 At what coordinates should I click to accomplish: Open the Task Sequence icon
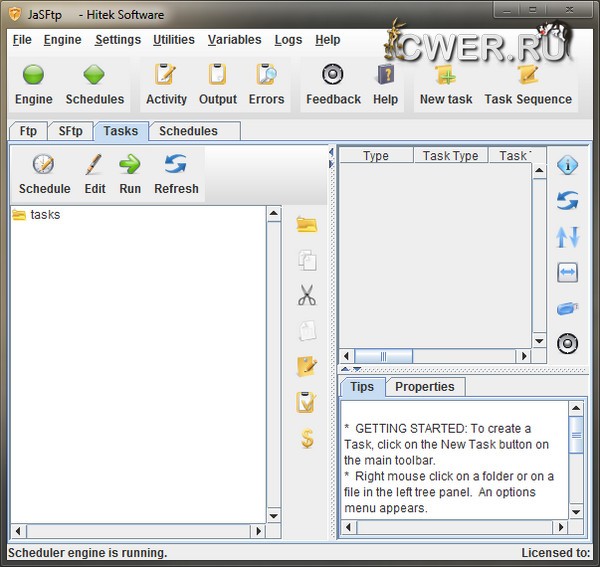click(x=528, y=75)
